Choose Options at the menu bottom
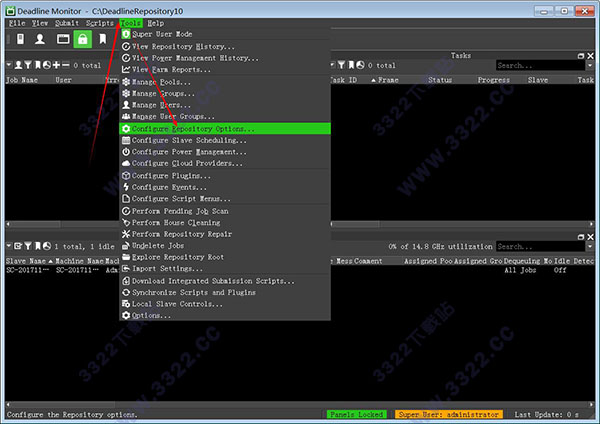The height and width of the screenshot is (424, 600). [225, 315]
